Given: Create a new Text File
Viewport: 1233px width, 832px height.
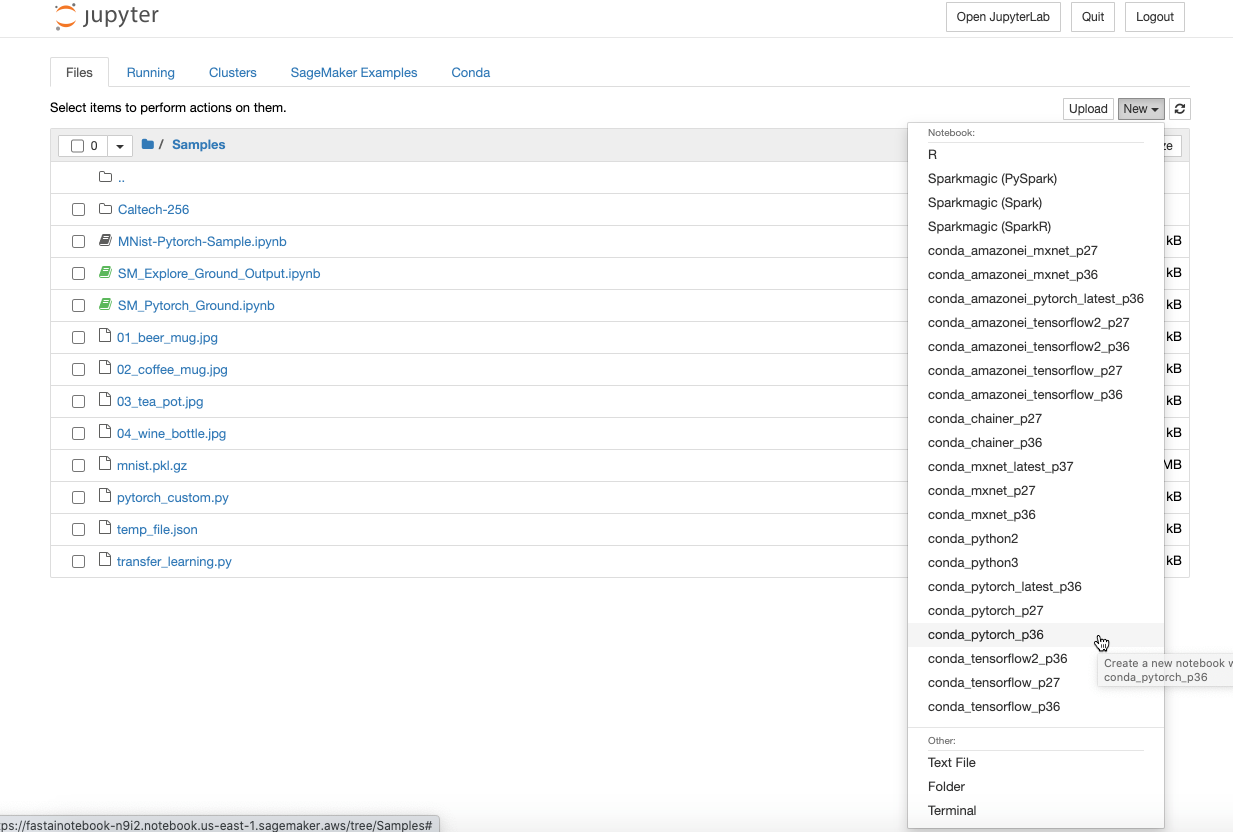Looking at the screenshot, I should click(1036, 763).
